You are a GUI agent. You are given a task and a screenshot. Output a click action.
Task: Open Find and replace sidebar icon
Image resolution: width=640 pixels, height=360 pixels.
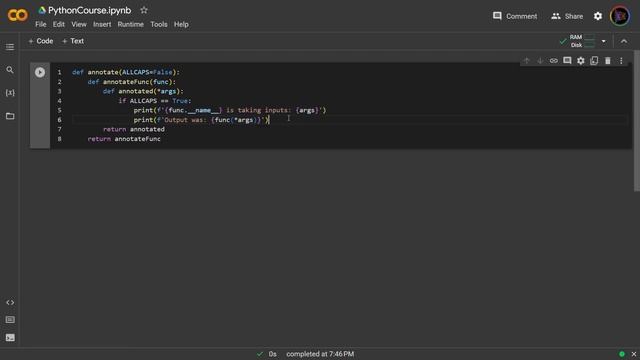click(x=10, y=70)
